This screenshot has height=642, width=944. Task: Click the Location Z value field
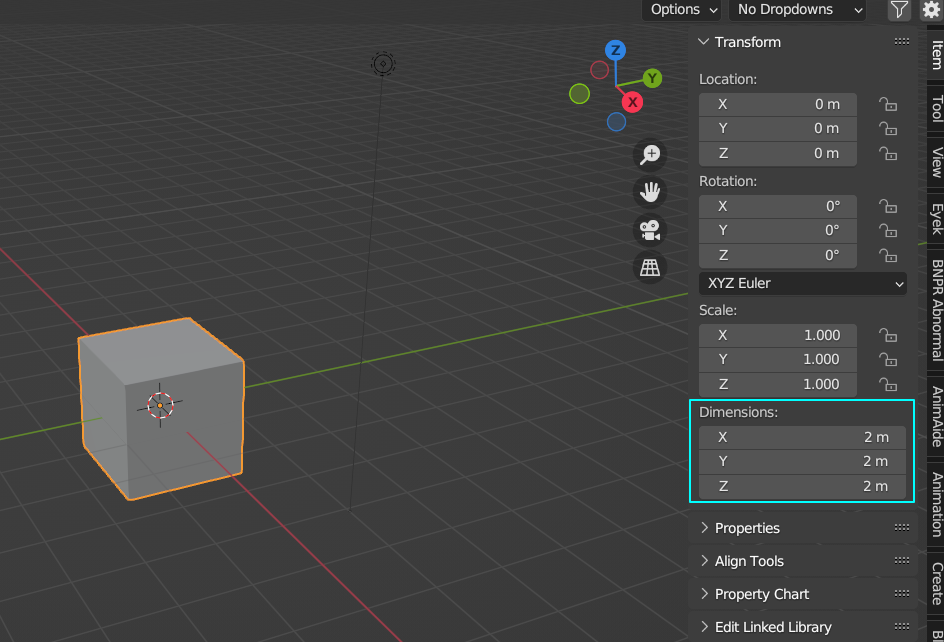[x=778, y=154]
